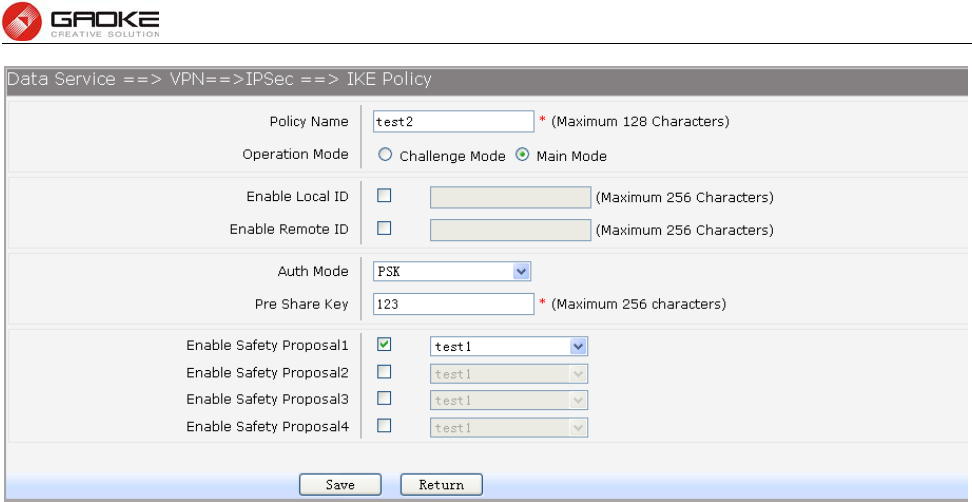Image resolution: width=972 pixels, height=502 pixels.
Task: Click the Pre Share Key label
Action: pos(301,304)
